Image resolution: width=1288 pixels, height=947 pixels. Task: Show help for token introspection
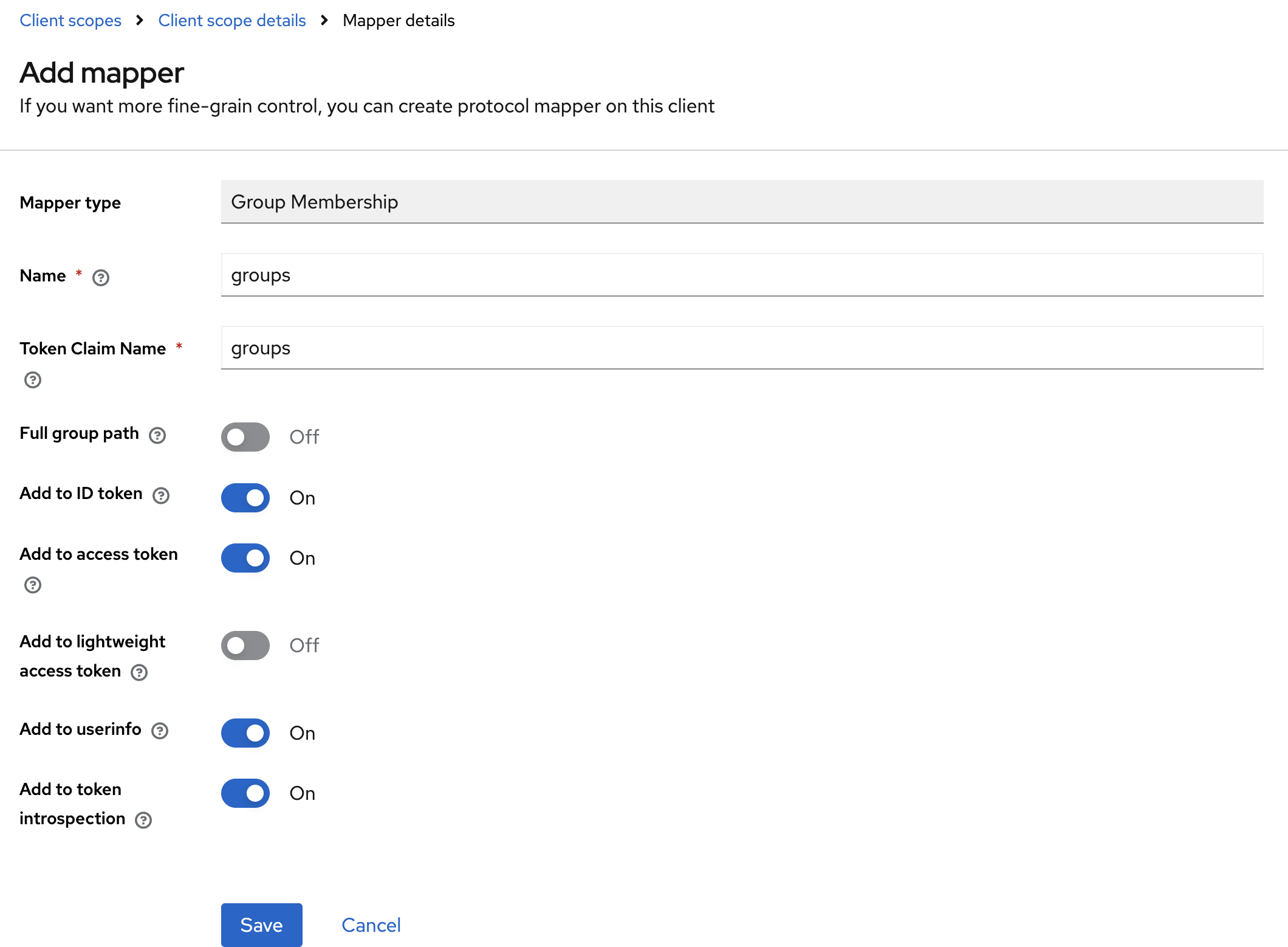(143, 820)
